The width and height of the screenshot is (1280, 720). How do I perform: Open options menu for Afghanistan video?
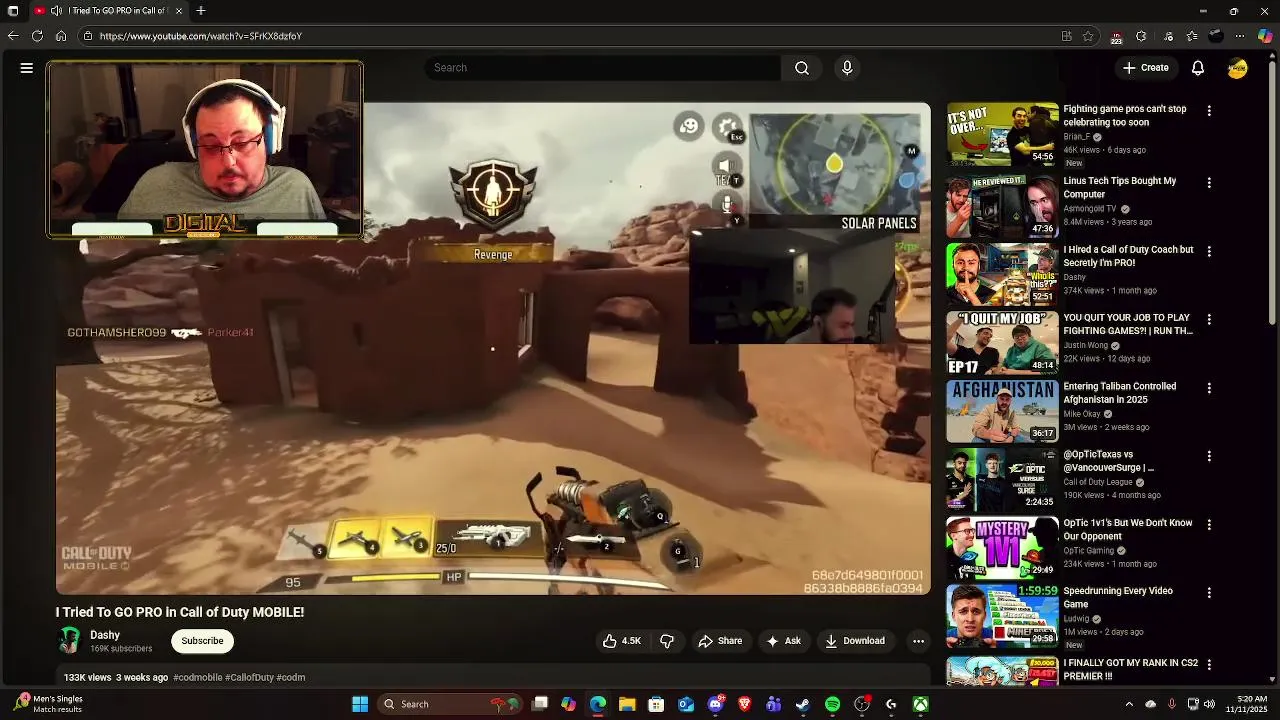tap(1209, 388)
